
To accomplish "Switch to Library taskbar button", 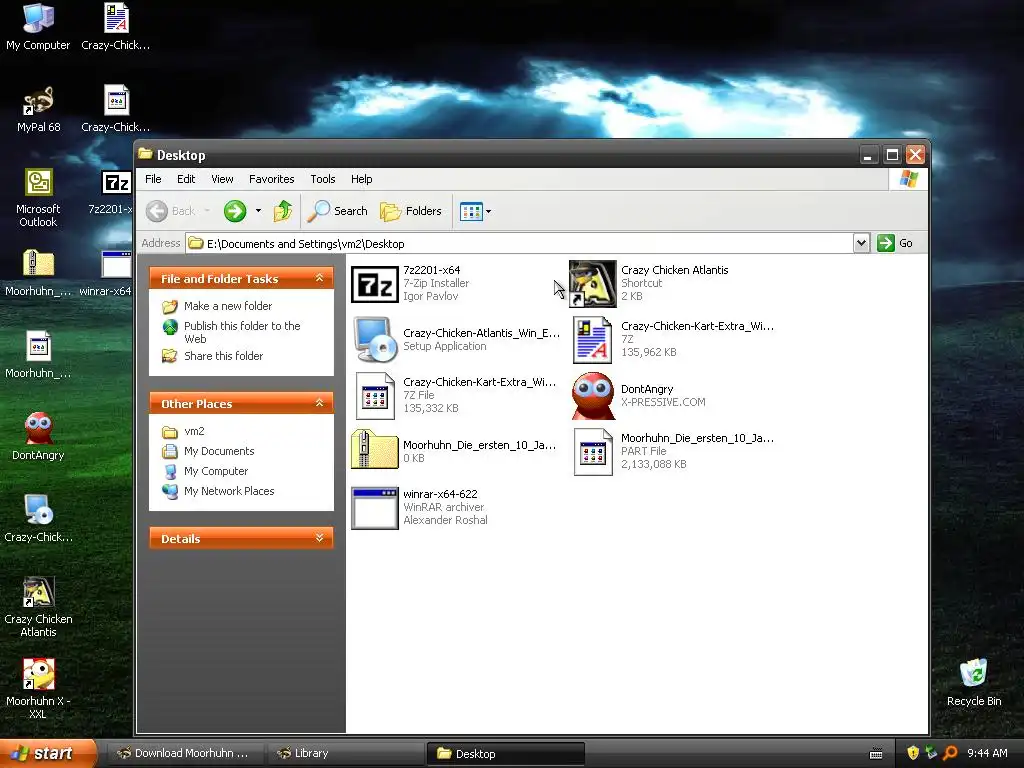I will coord(345,754).
